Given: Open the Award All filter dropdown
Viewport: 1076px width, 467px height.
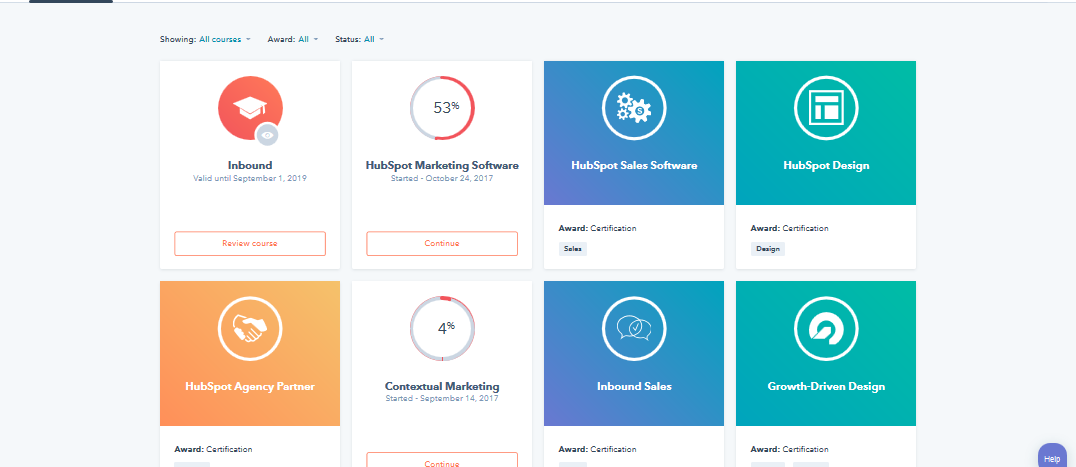Looking at the screenshot, I should click(x=308, y=40).
